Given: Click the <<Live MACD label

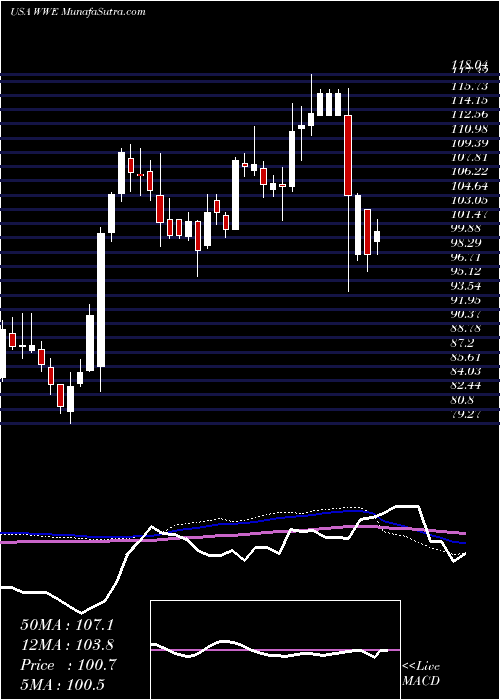Looking at the screenshot, I should coord(421,674).
